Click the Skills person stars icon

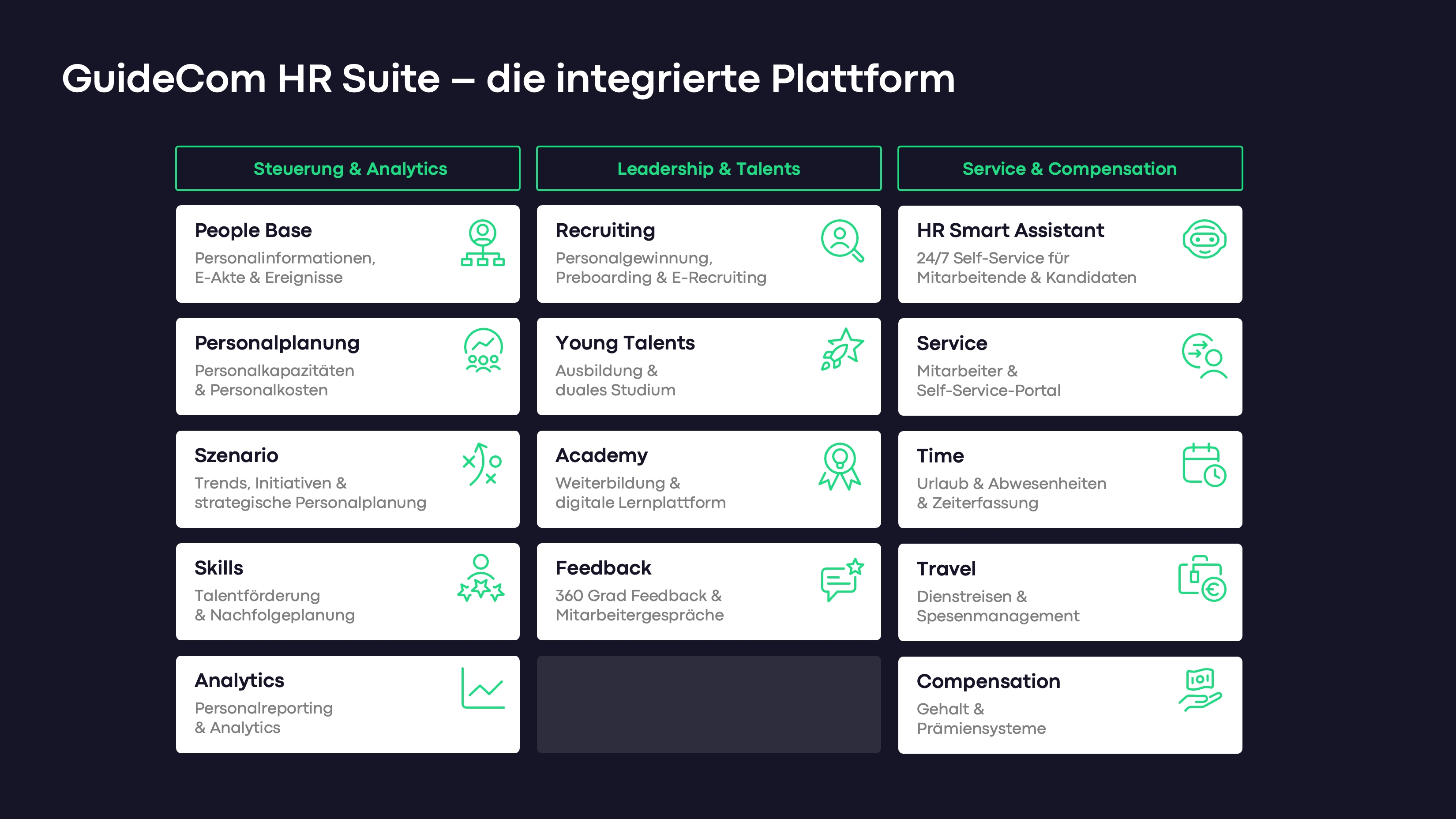click(480, 578)
